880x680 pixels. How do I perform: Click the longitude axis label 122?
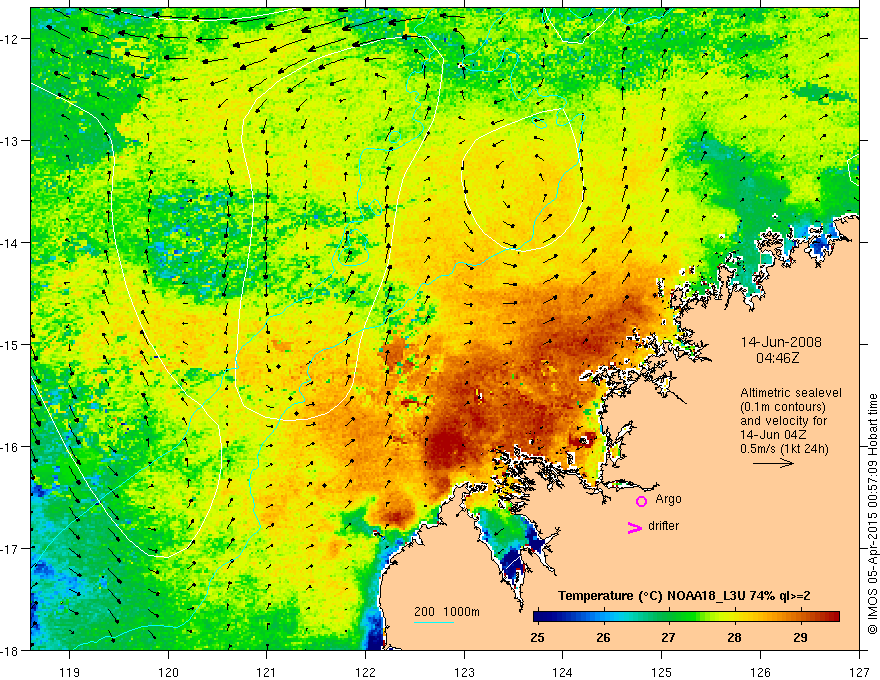tap(365, 673)
